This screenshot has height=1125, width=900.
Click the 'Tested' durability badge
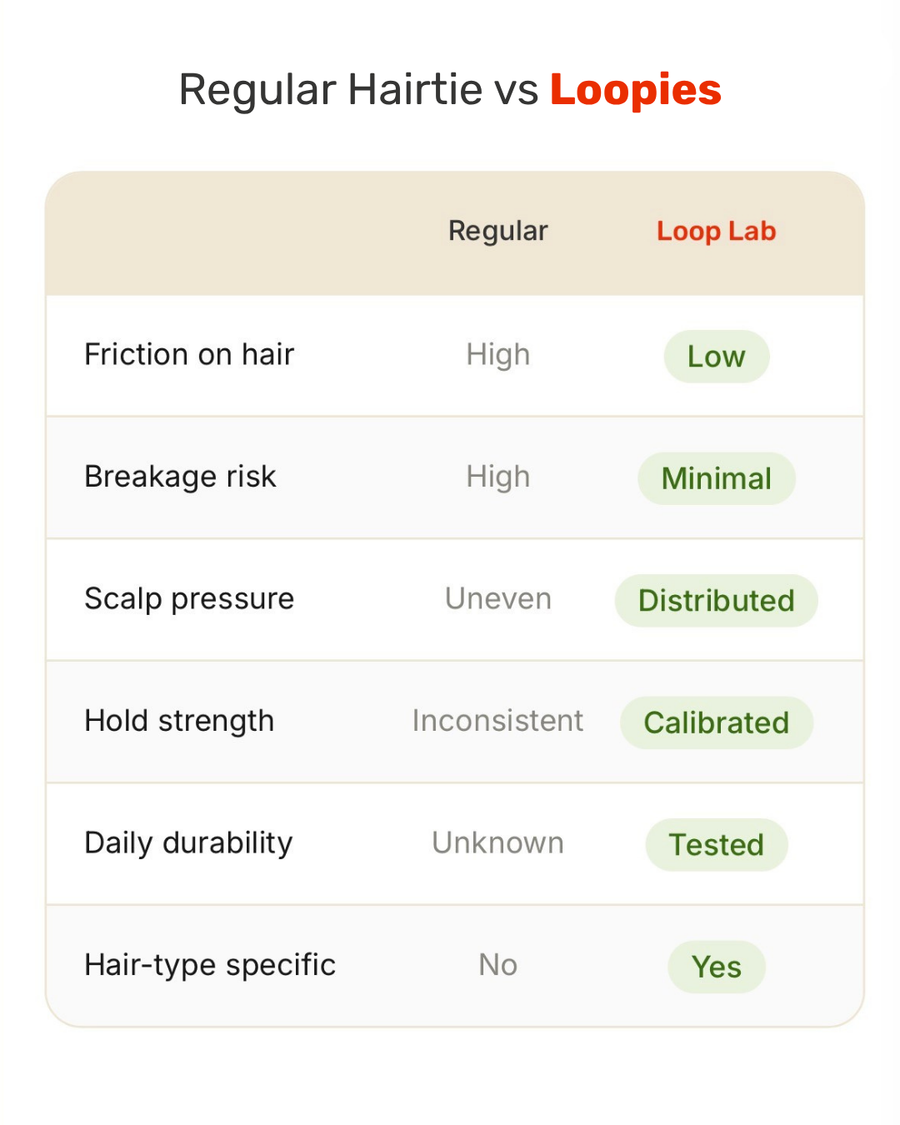click(716, 844)
